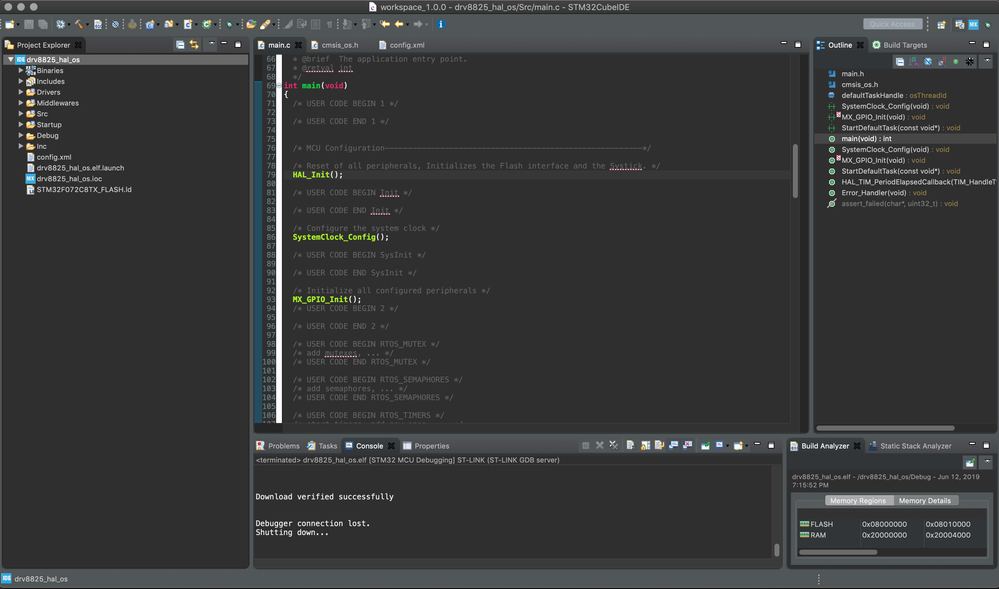Click the Back navigation arrow icon

(399, 24)
